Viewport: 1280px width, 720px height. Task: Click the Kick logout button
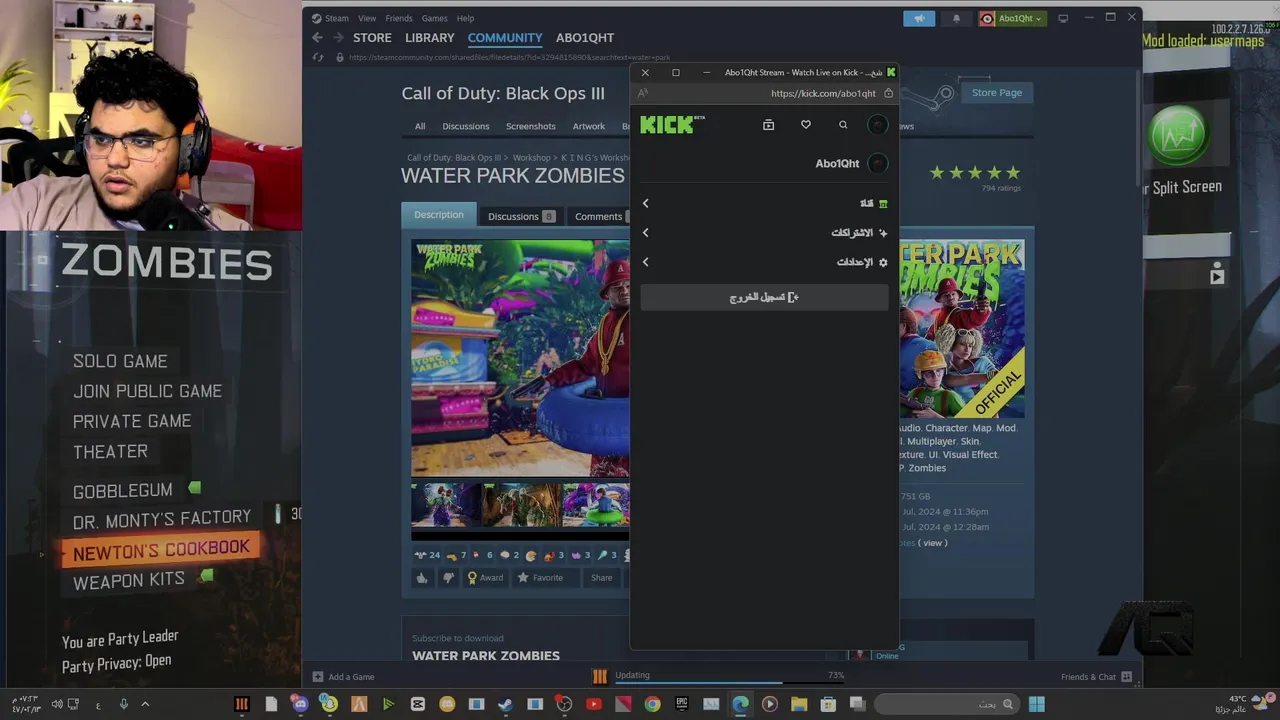coord(765,297)
